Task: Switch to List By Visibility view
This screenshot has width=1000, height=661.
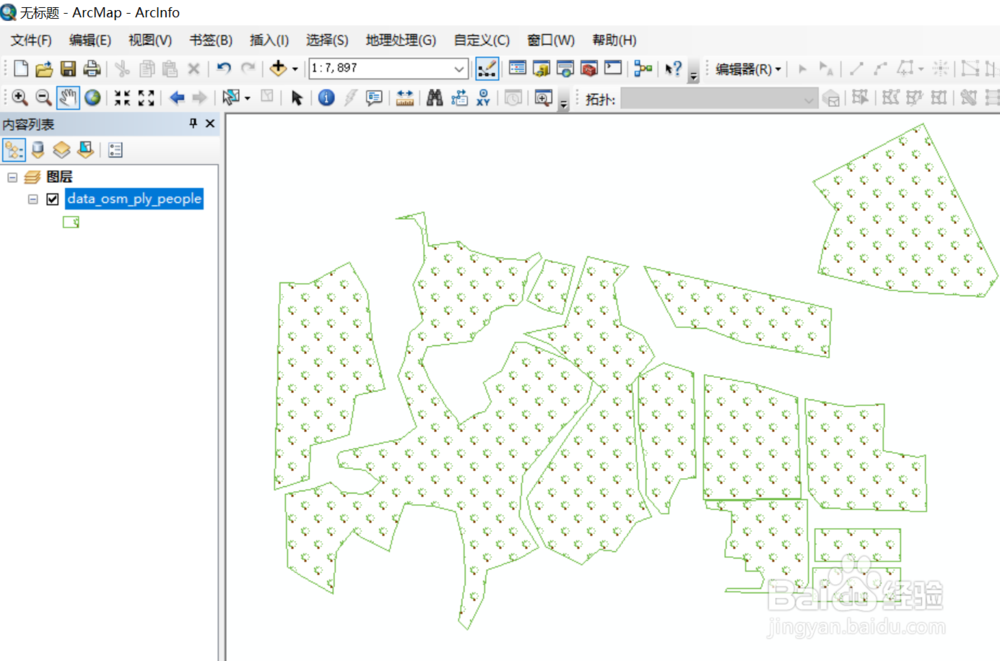Action: coord(61,150)
